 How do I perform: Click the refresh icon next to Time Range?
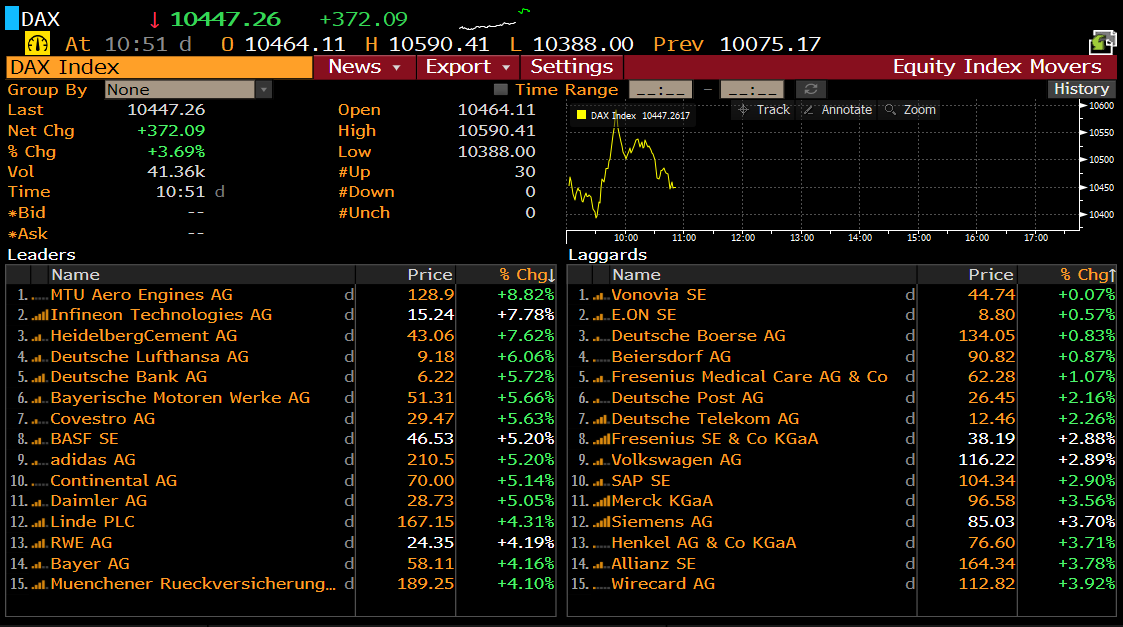coord(811,89)
